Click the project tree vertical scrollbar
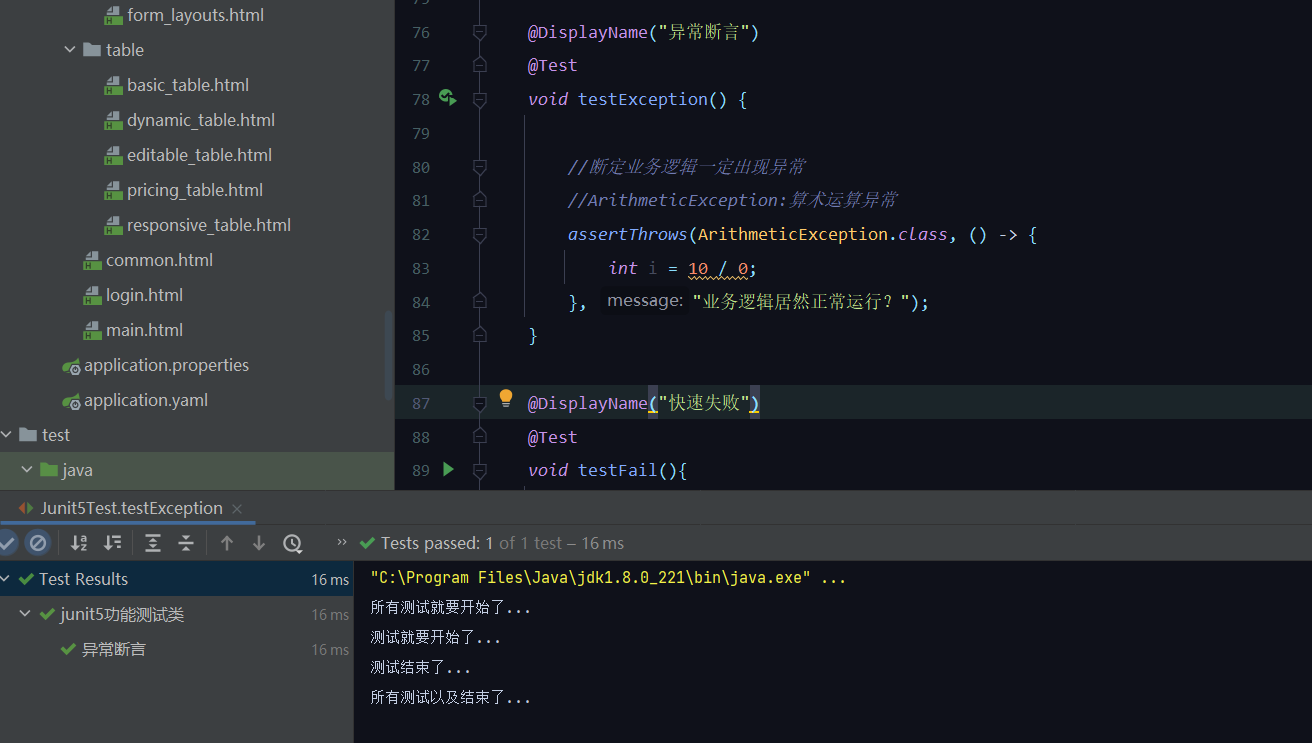Viewport: 1312px width, 743px height. pos(389,355)
